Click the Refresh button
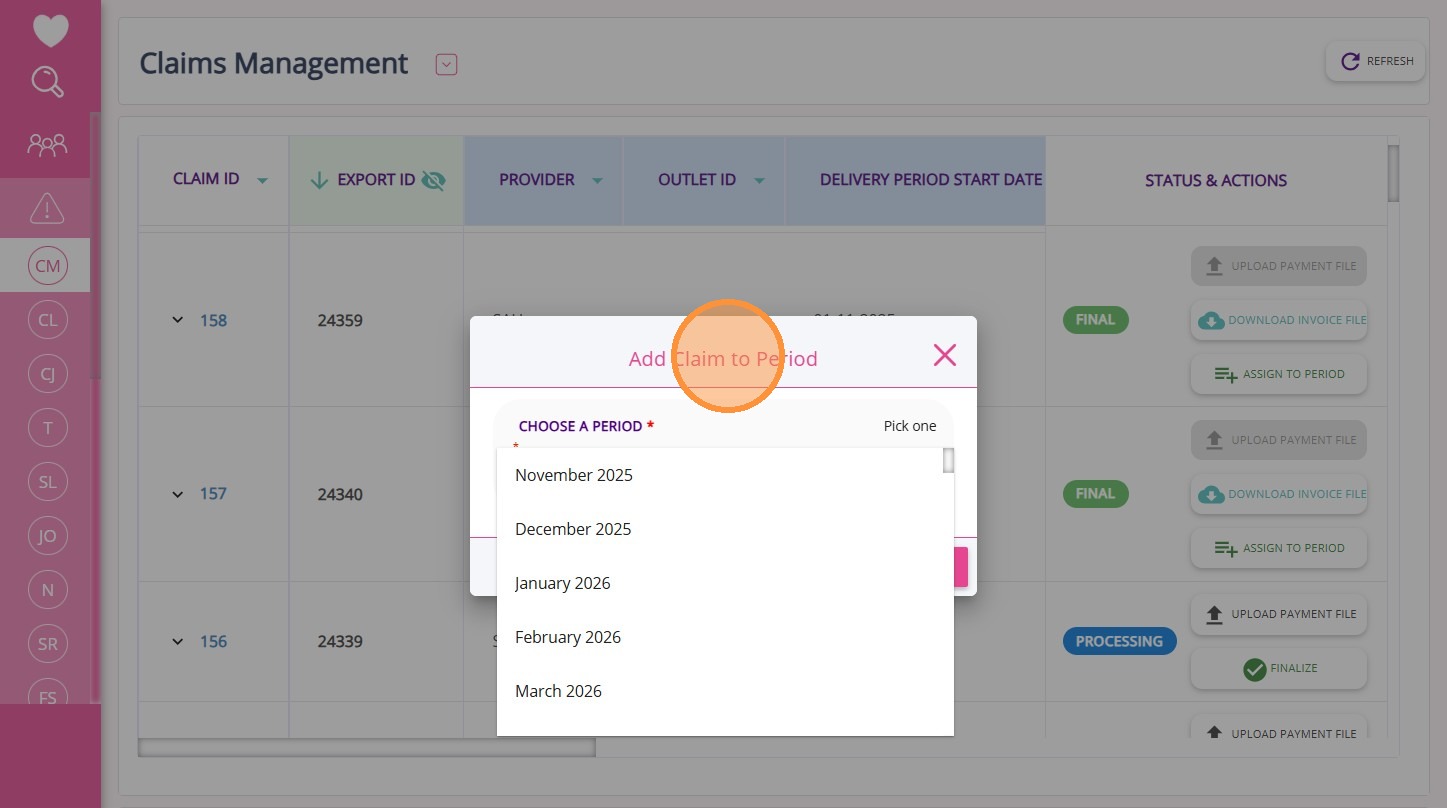 point(1375,61)
